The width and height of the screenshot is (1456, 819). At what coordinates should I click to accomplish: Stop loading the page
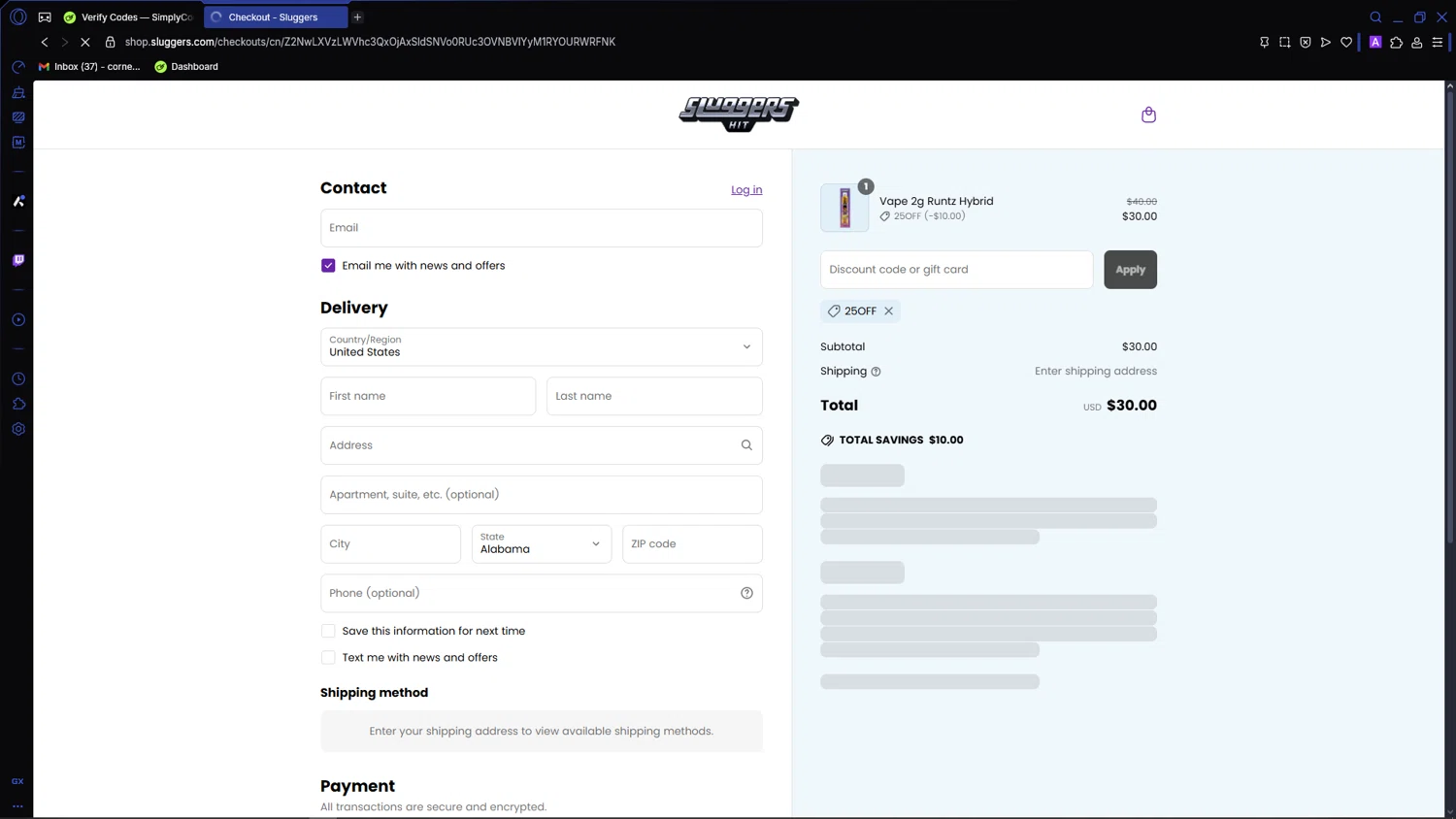[x=85, y=42]
